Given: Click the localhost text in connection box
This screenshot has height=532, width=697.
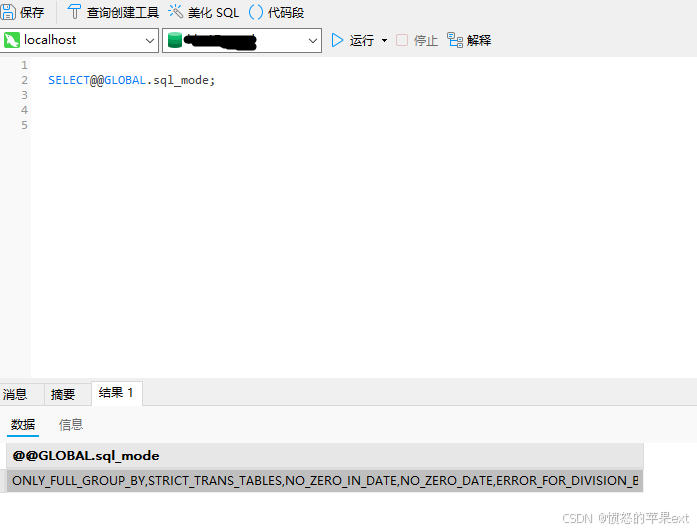Looking at the screenshot, I should pyautogui.click(x=50, y=40).
